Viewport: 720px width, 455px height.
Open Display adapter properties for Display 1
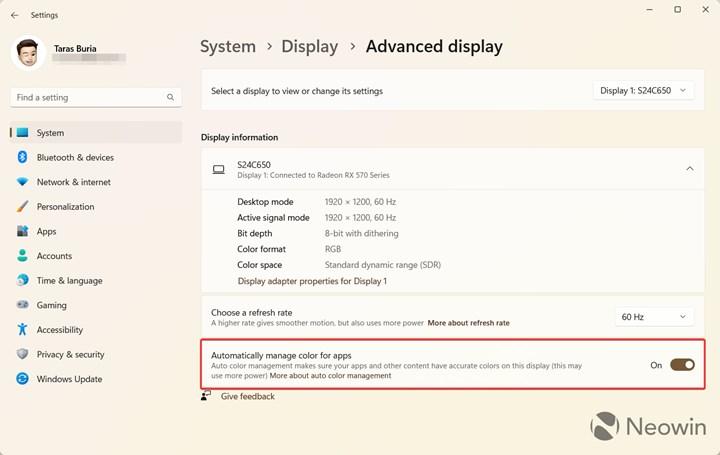coord(312,281)
